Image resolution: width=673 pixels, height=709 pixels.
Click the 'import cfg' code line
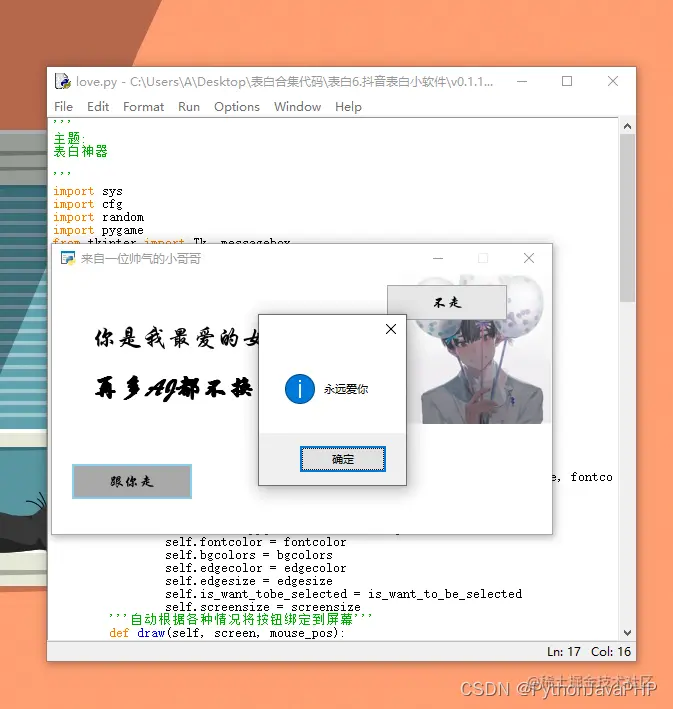88,204
